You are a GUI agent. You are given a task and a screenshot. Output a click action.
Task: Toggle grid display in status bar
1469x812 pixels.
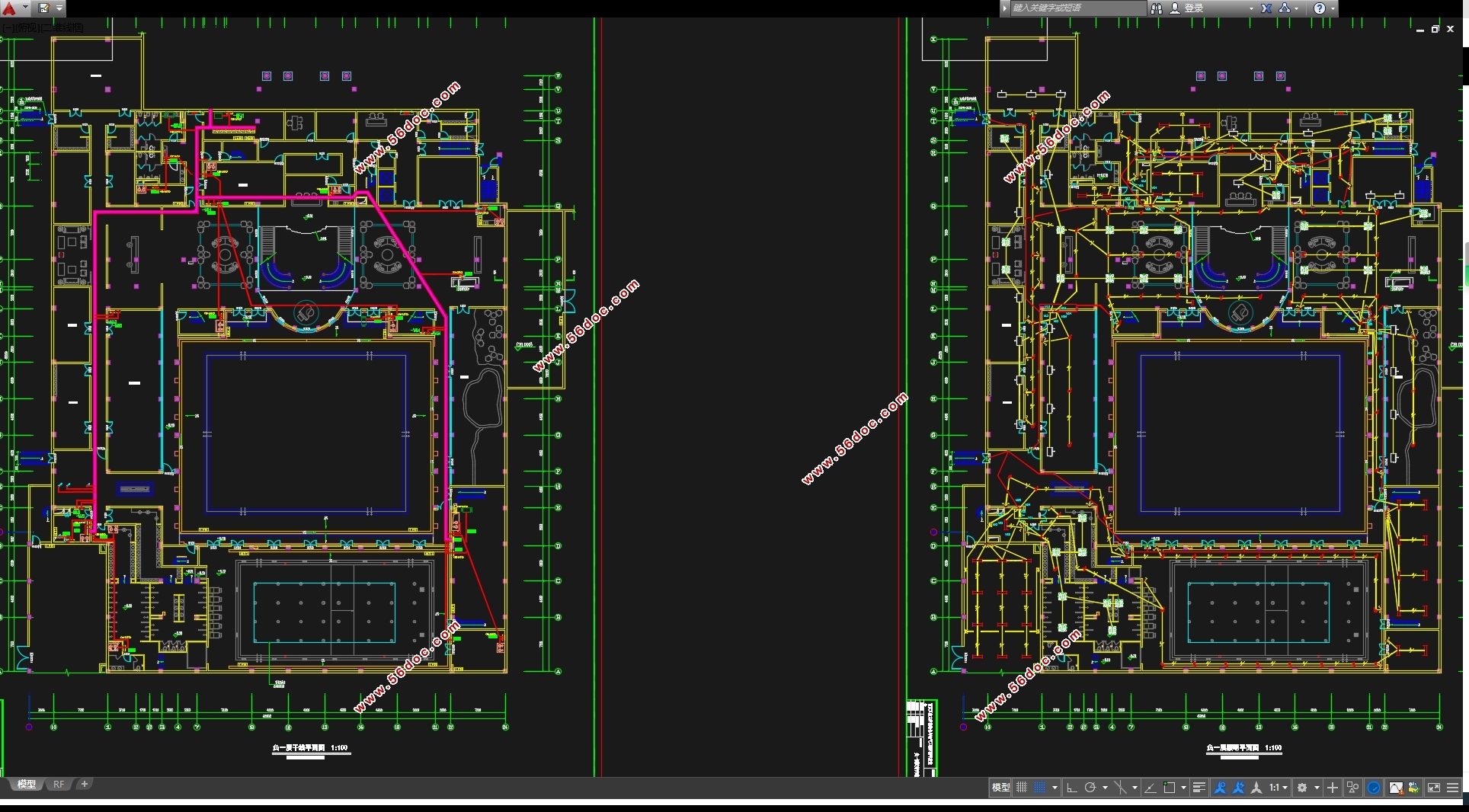click(1022, 788)
